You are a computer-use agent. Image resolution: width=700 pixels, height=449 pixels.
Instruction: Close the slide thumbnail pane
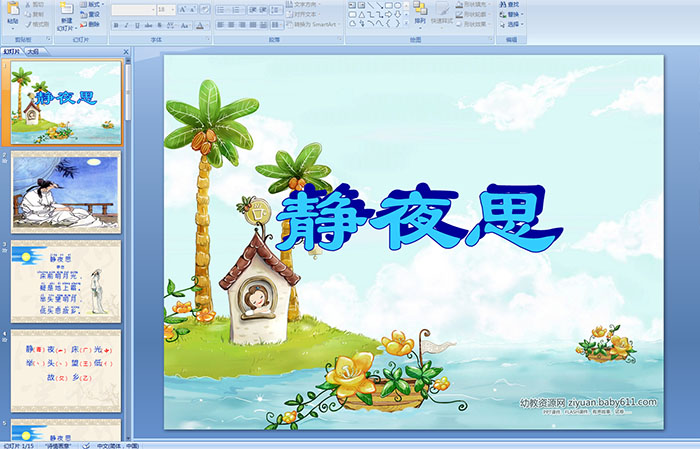(x=126, y=52)
